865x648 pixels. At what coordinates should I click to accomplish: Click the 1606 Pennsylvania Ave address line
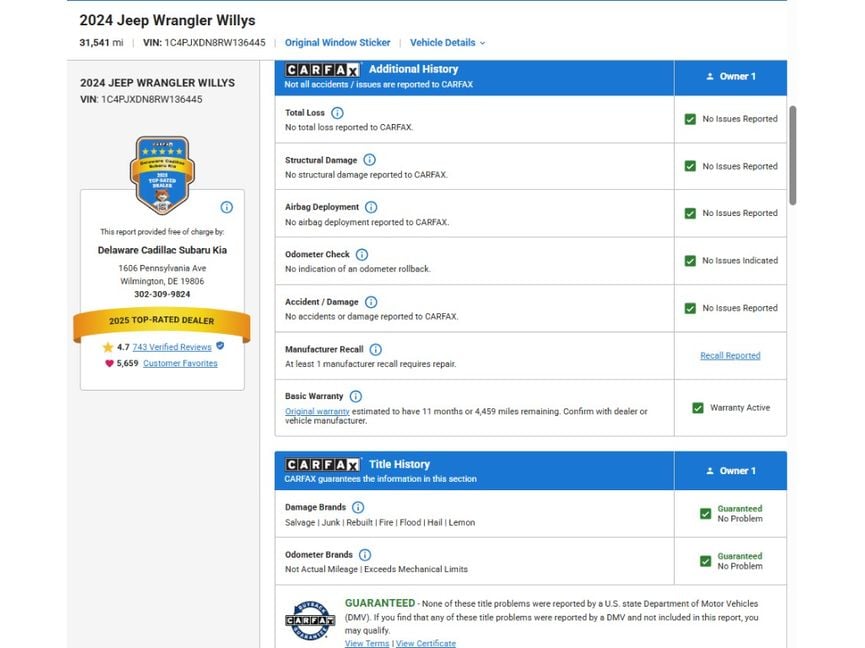162,269
